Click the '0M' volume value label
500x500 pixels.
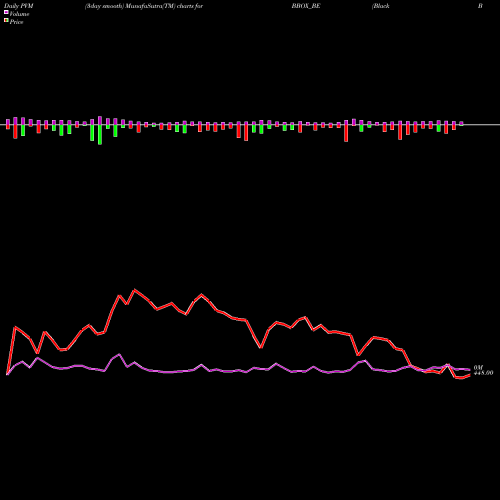[x=478, y=367]
